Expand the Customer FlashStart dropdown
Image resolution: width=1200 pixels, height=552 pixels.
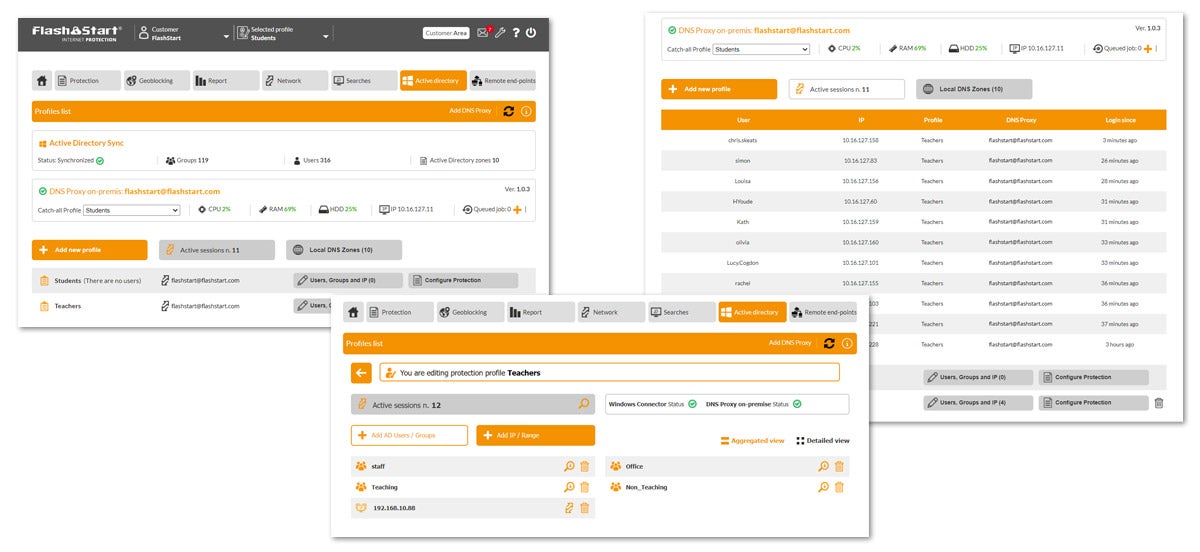[x=226, y=37]
